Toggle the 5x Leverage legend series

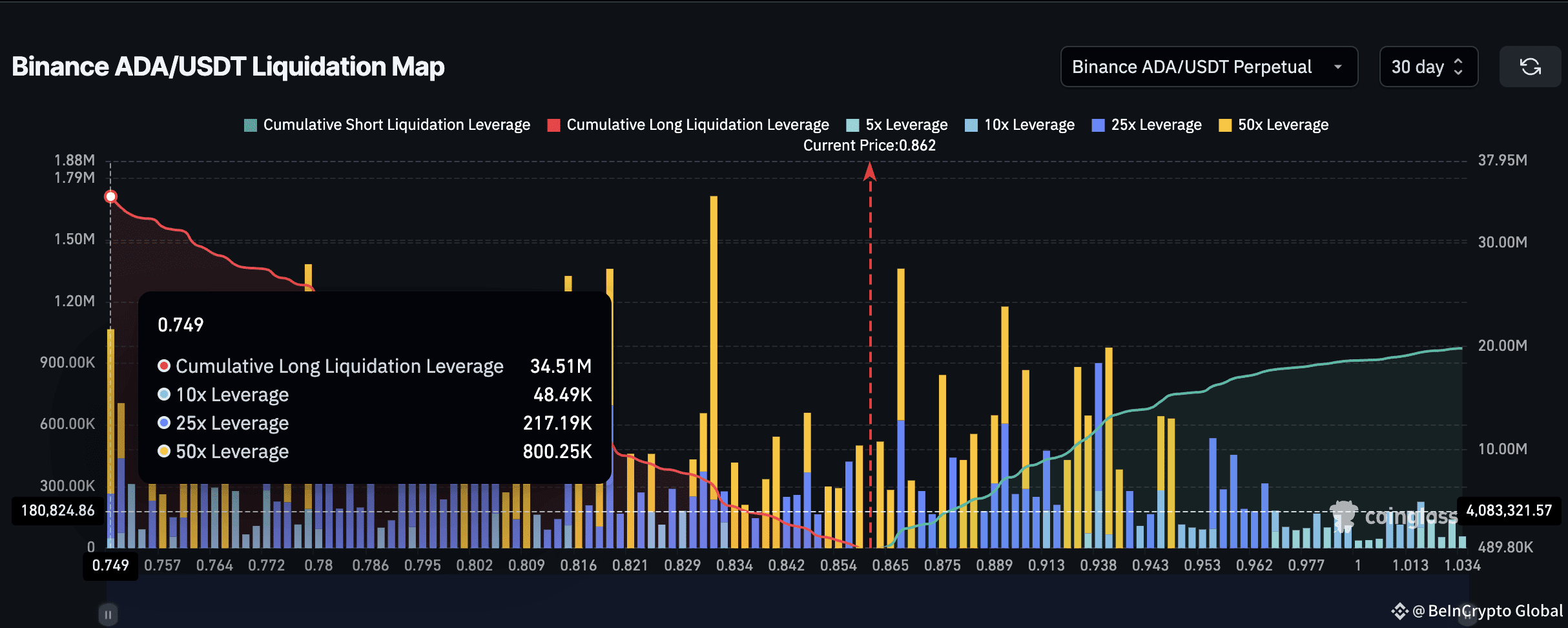click(897, 125)
